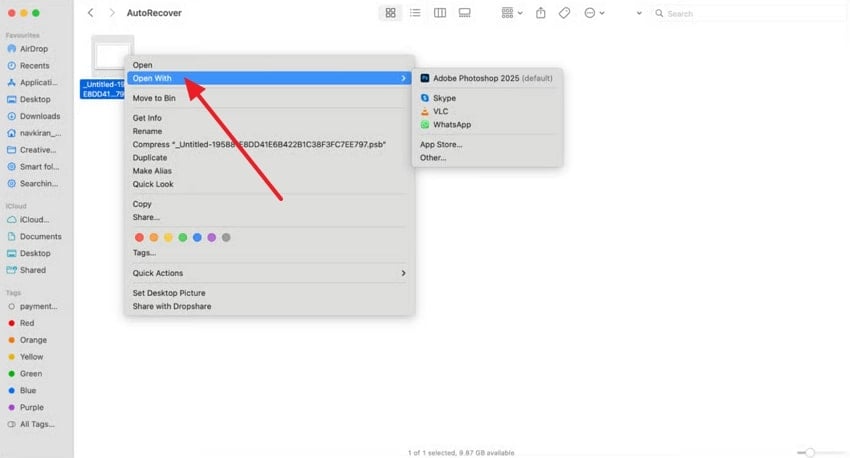Open Recents in sidebar
850x458 pixels.
36,66
